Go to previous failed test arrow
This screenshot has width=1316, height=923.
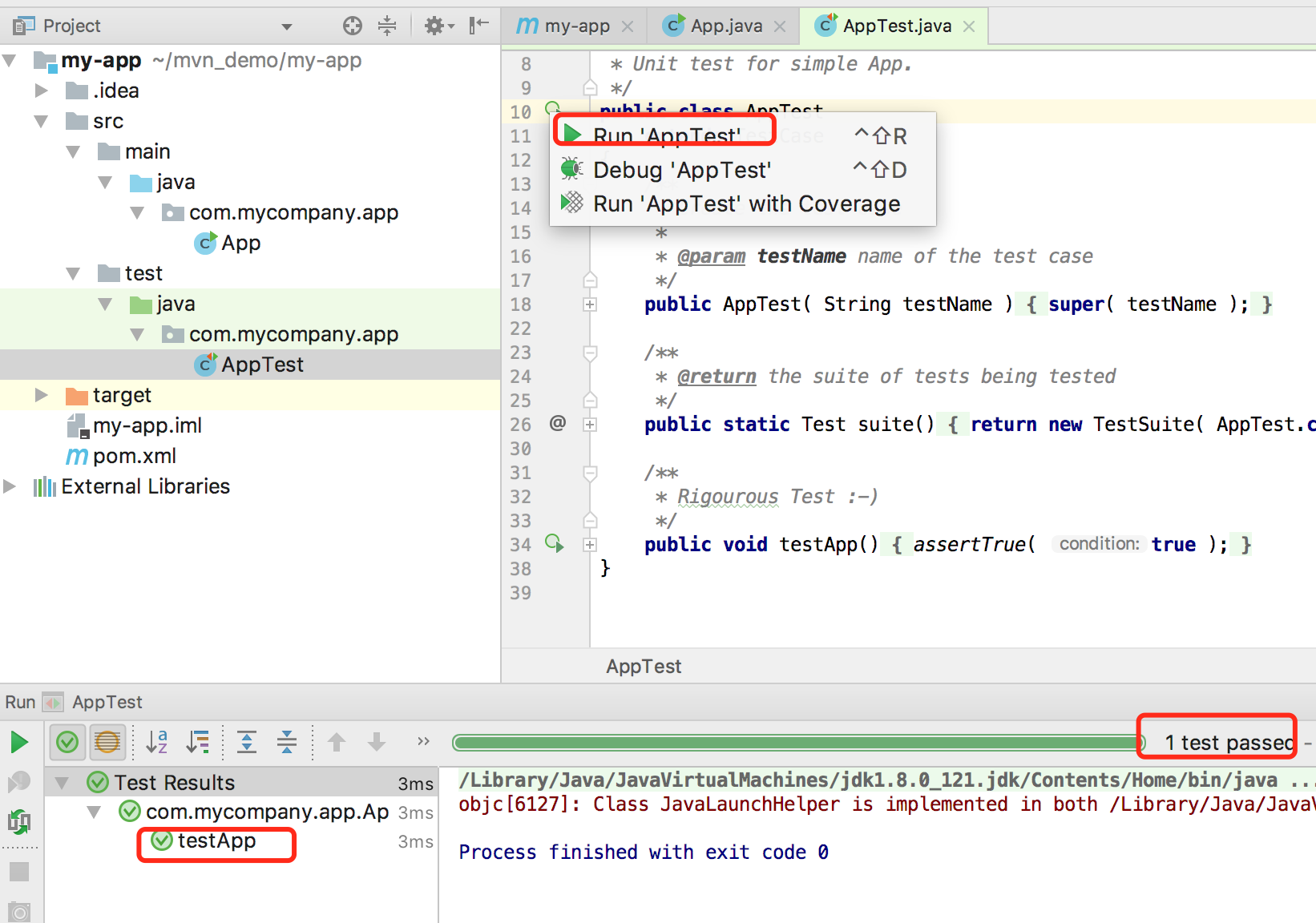click(337, 743)
